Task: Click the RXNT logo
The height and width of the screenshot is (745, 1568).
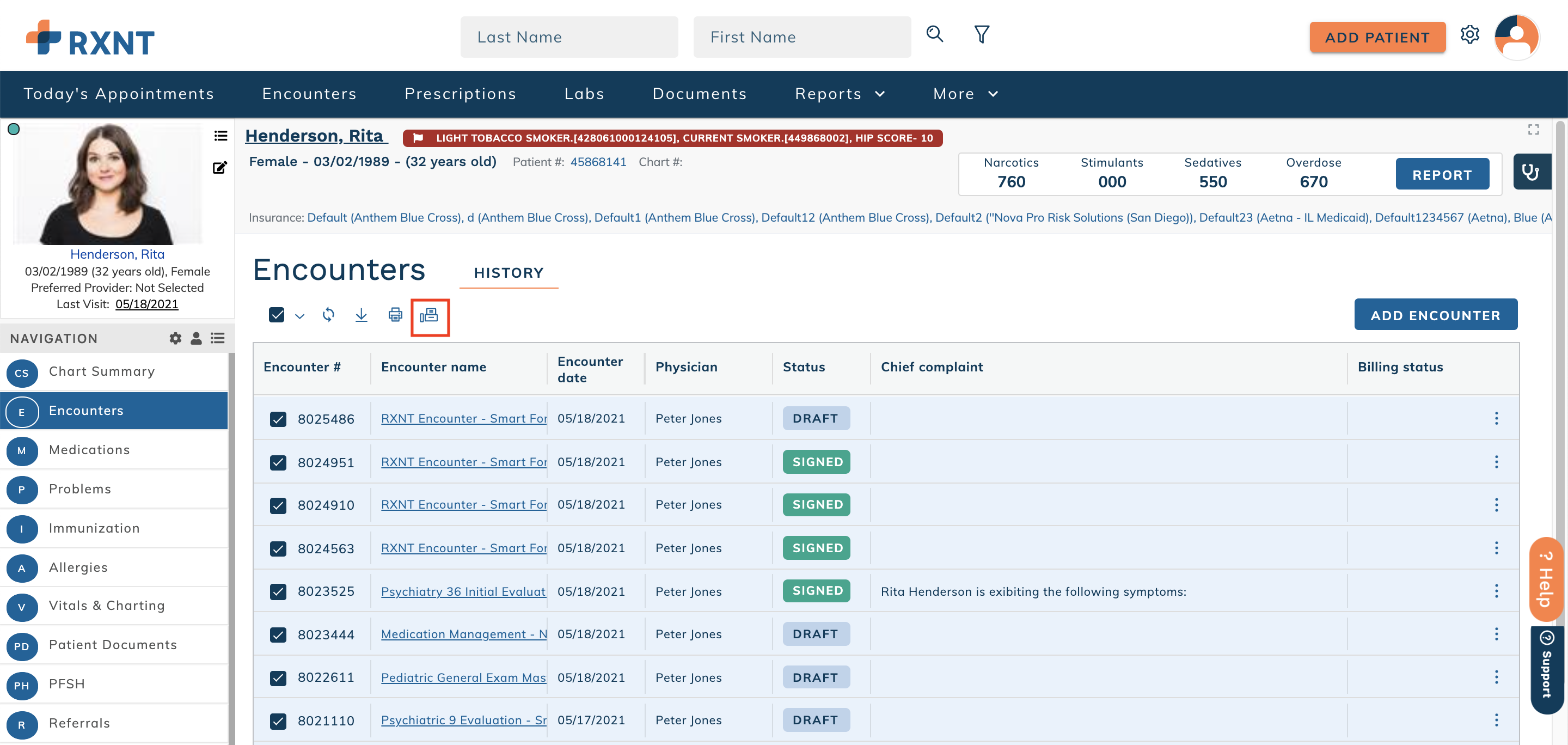Action: pyautogui.click(x=90, y=38)
